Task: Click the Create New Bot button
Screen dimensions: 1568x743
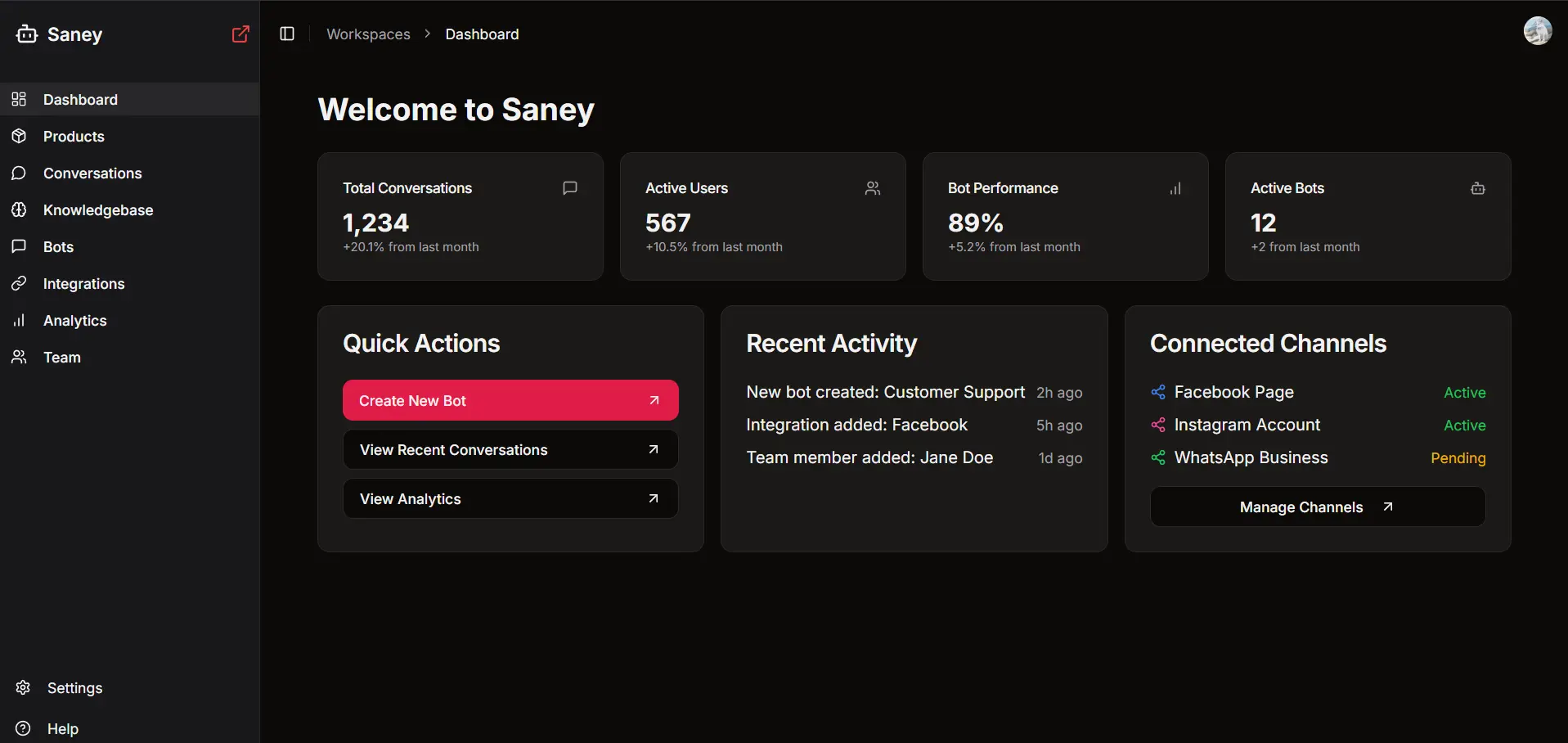Action: [x=510, y=400]
